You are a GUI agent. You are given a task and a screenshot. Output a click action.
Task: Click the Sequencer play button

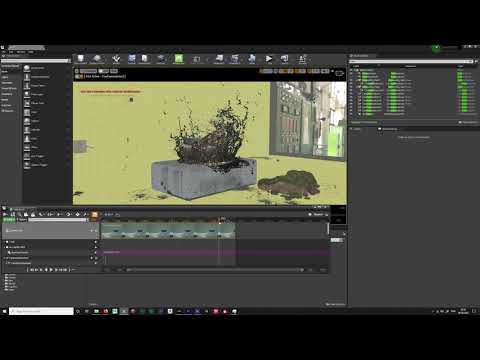click(51, 270)
